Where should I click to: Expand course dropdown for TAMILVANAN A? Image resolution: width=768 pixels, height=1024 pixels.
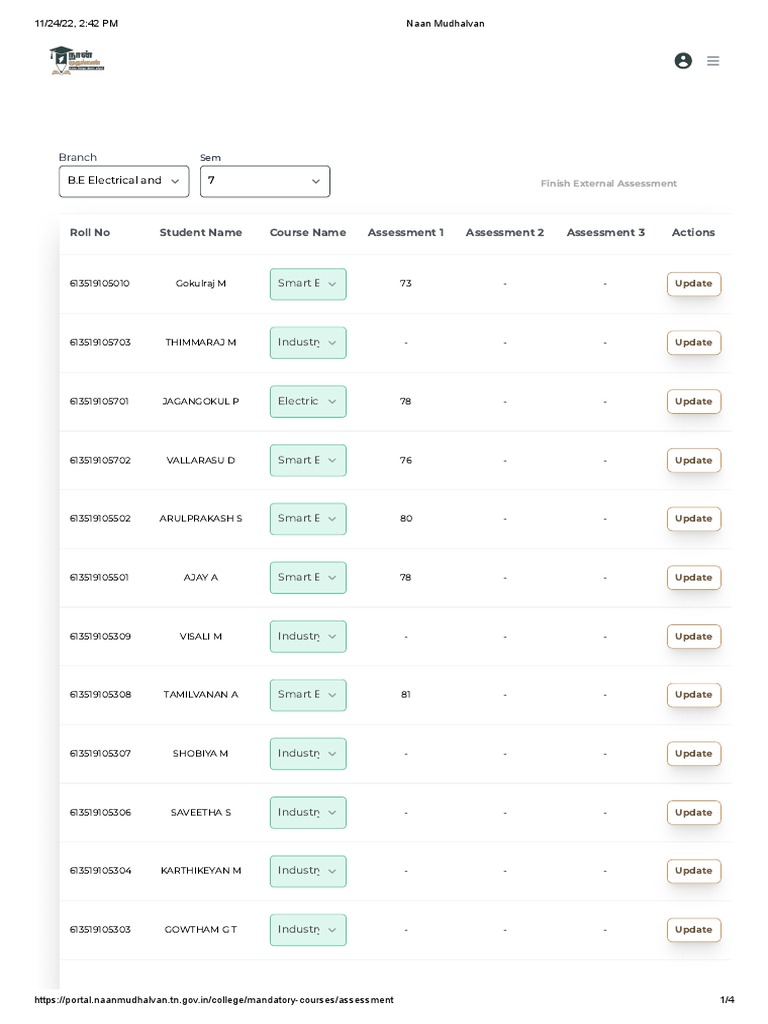(x=308, y=695)
